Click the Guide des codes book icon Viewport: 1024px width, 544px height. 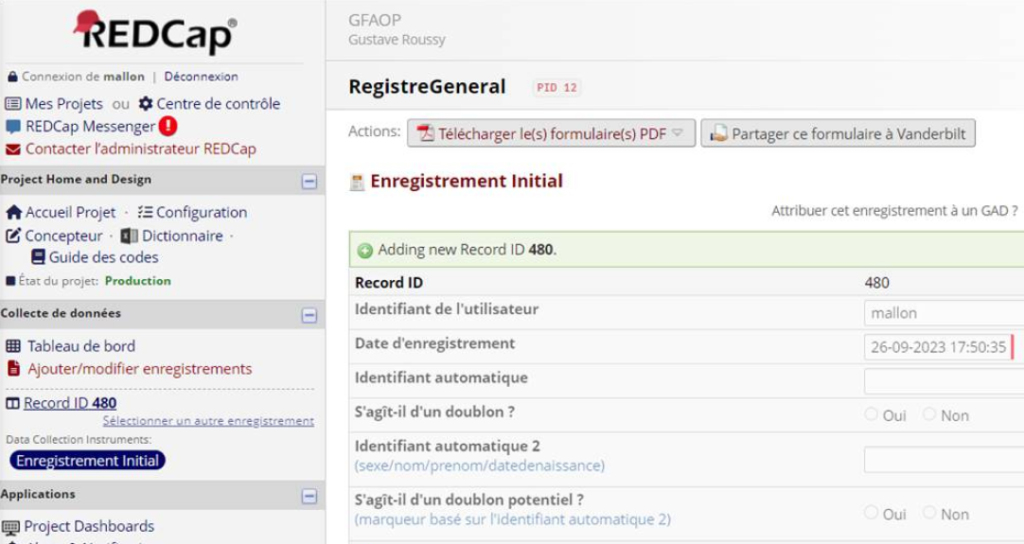[x=38, y=257]
